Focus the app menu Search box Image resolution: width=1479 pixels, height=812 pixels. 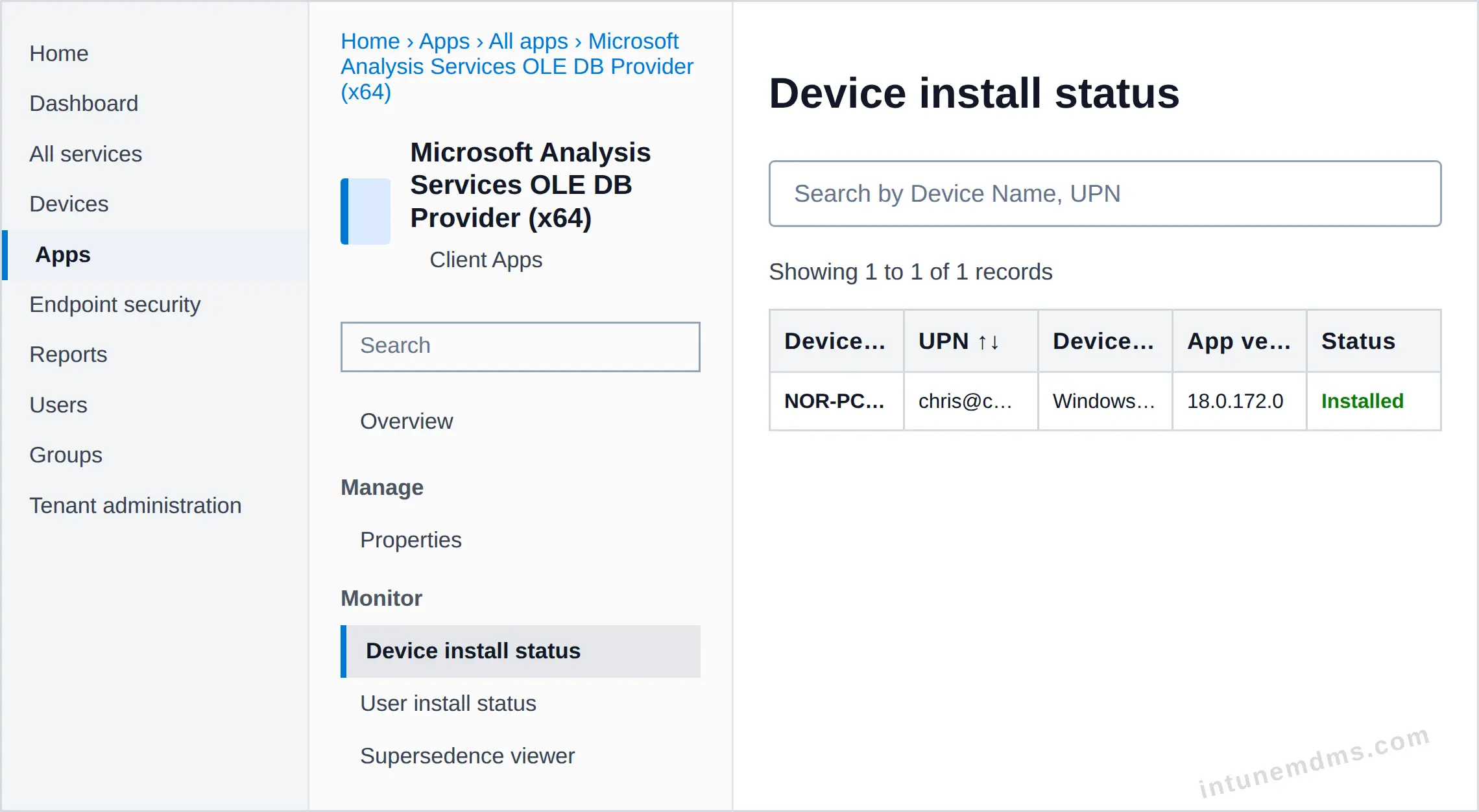520,346
